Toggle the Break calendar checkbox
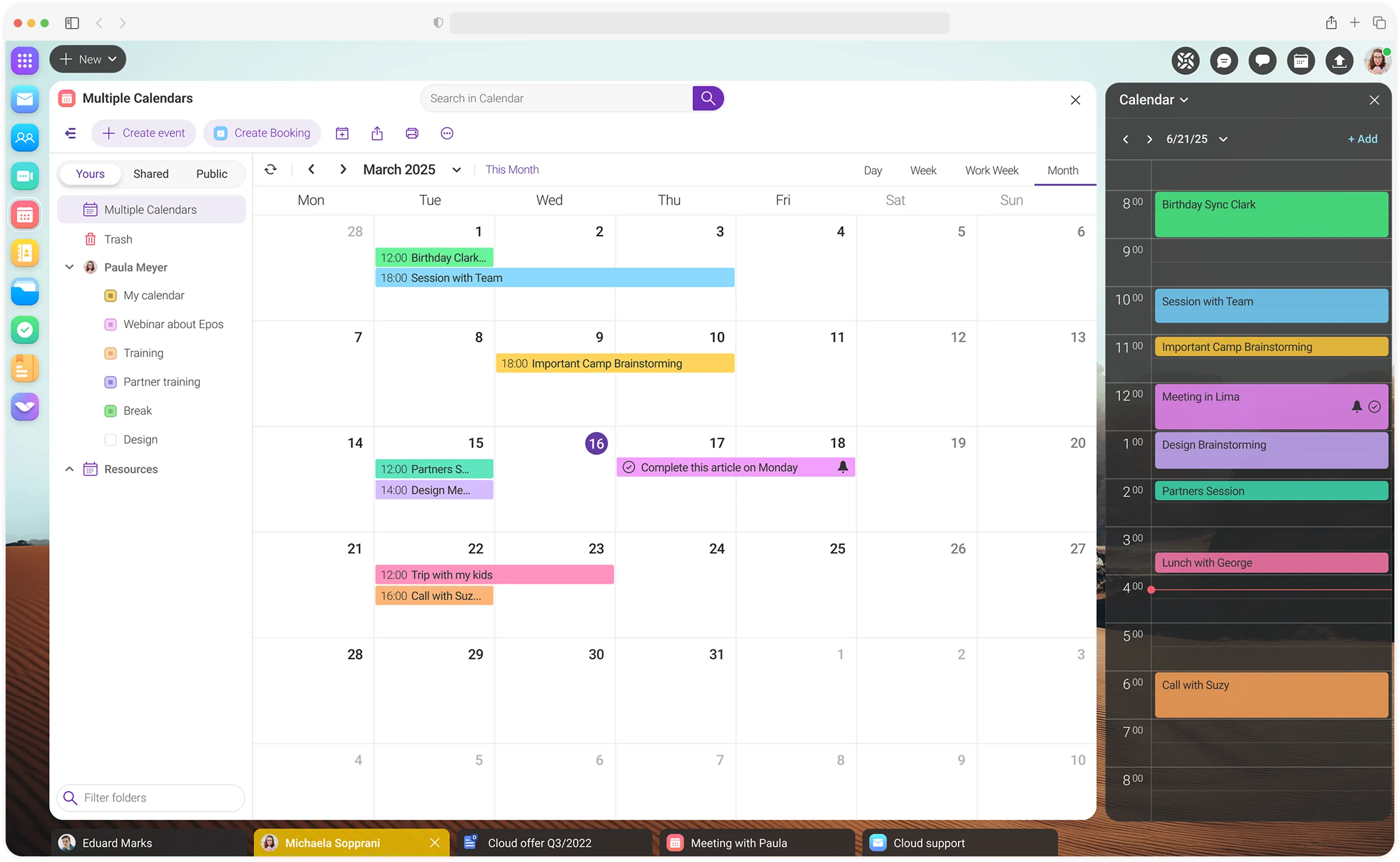The height and width of the screenshot is (862, 1400). (x=111, y=411)
